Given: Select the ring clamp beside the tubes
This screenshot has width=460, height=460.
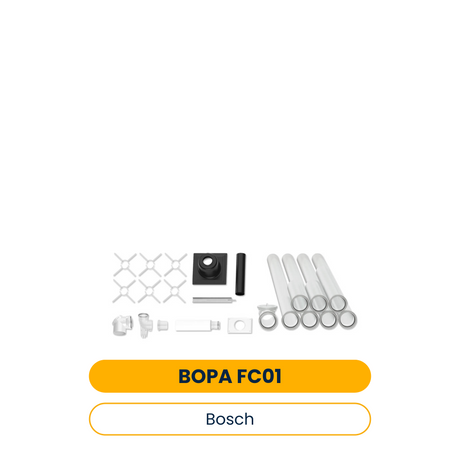Looking at the screenshot, I should point(268,318).
